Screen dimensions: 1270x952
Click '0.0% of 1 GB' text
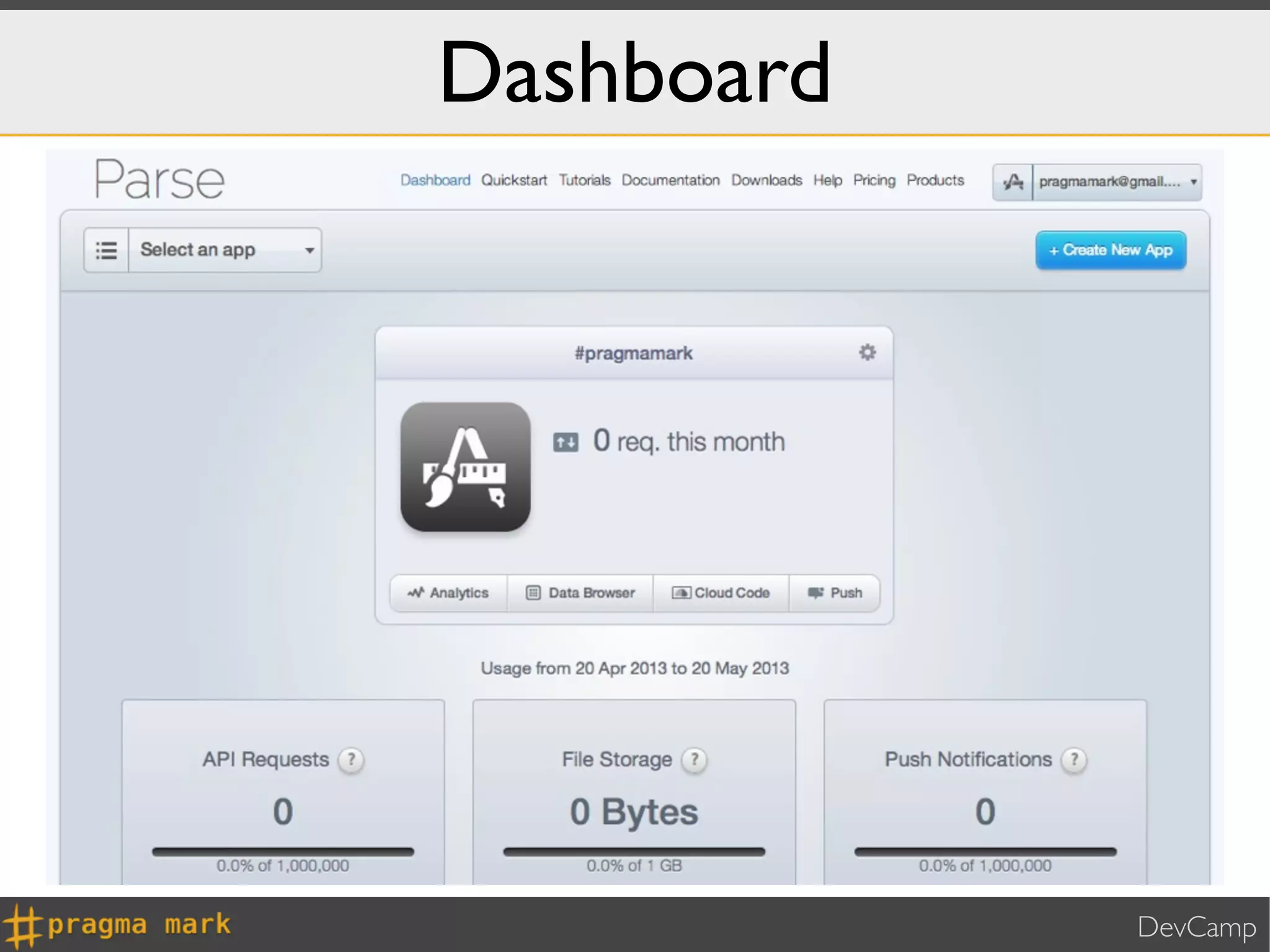(x=634, y=866)
